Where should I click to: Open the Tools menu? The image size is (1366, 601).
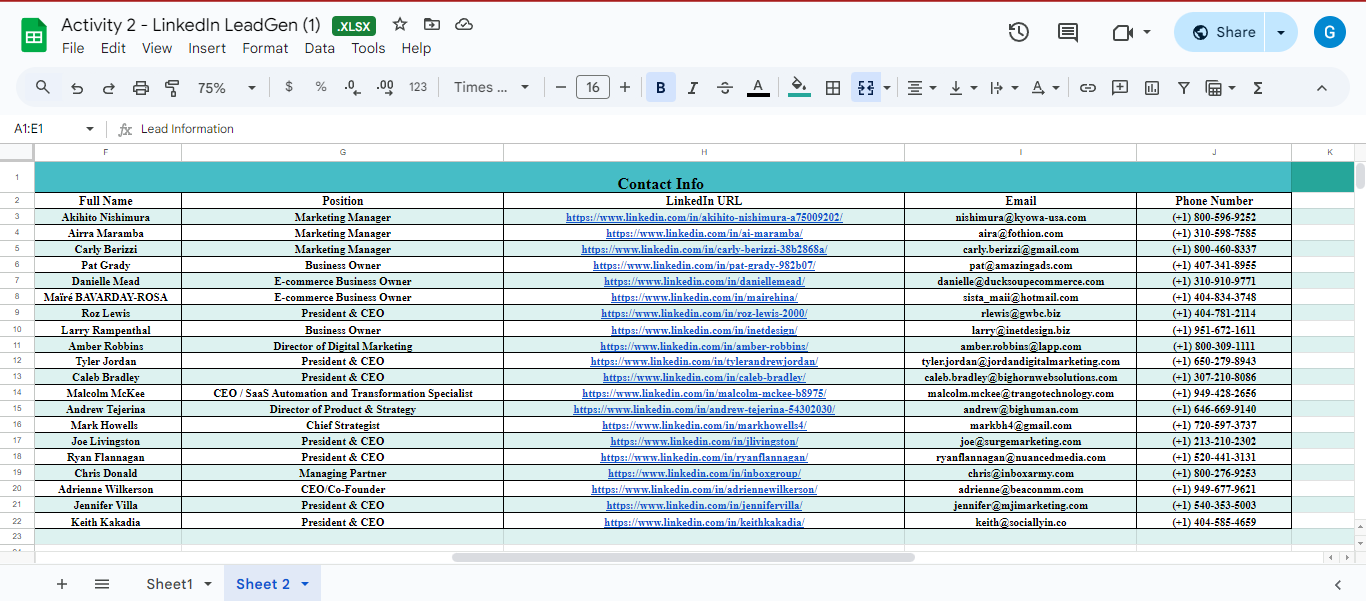click(368, 48)
